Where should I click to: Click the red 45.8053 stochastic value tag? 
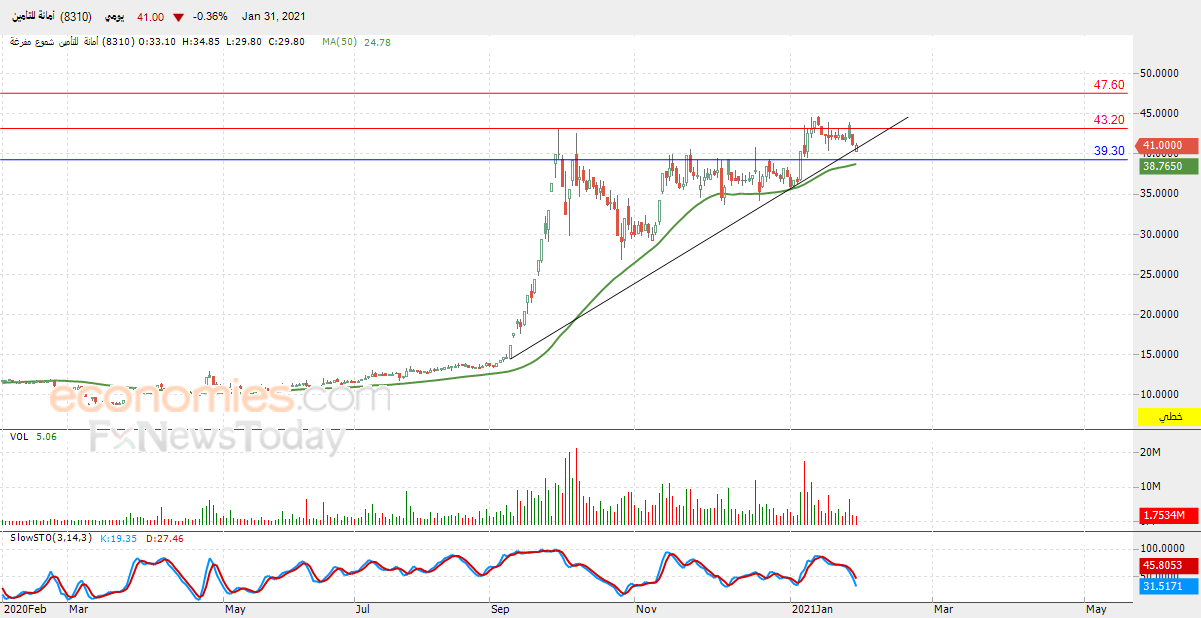(1167, 564)
